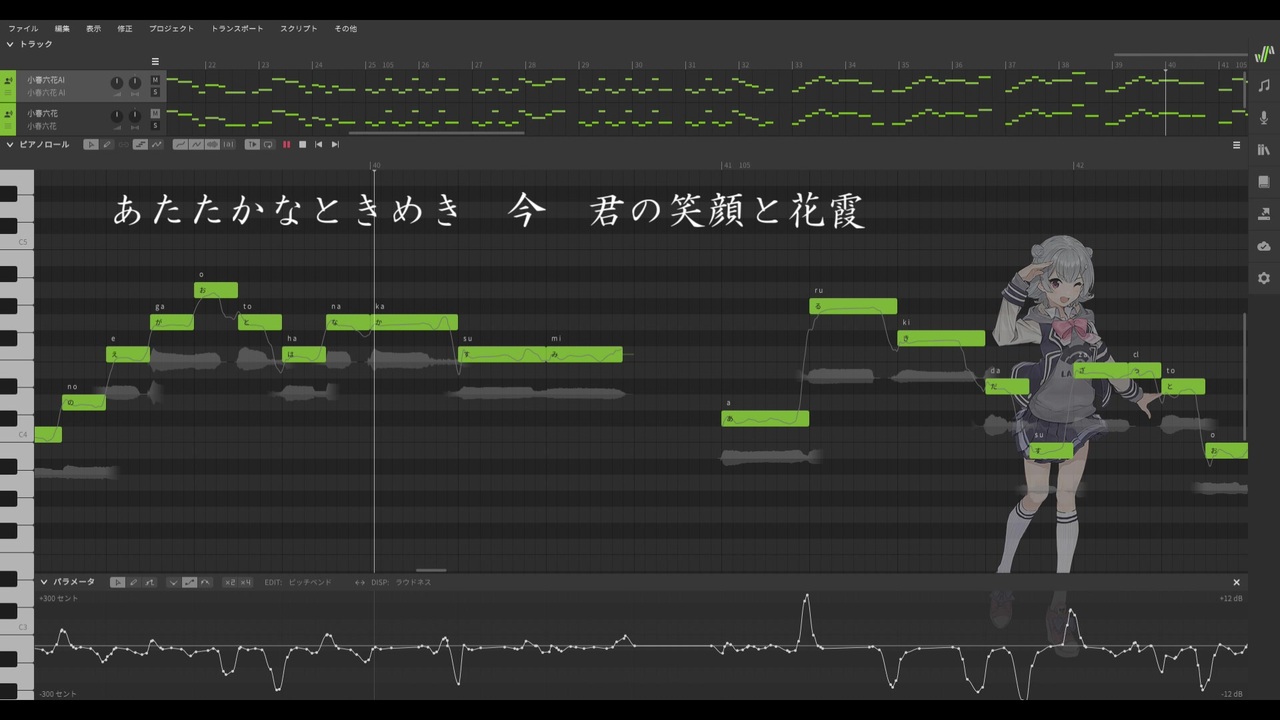Stop playback with the square stop button
The image size is (1280, 720).
pyautogui.click(x=303, y=145)
